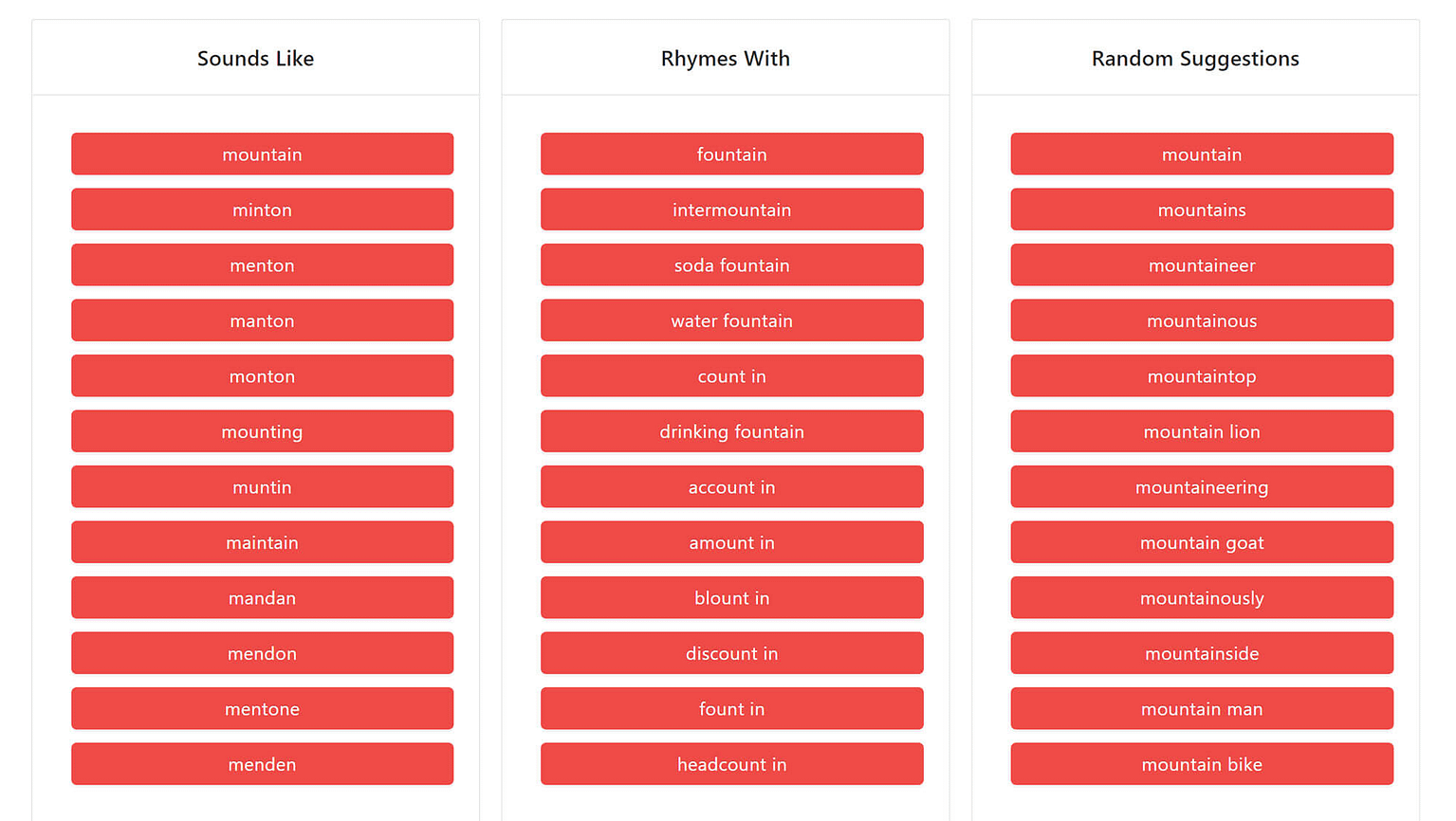Pick the 'maintain' word button
1456x821 pixels.
coord(262,542)
